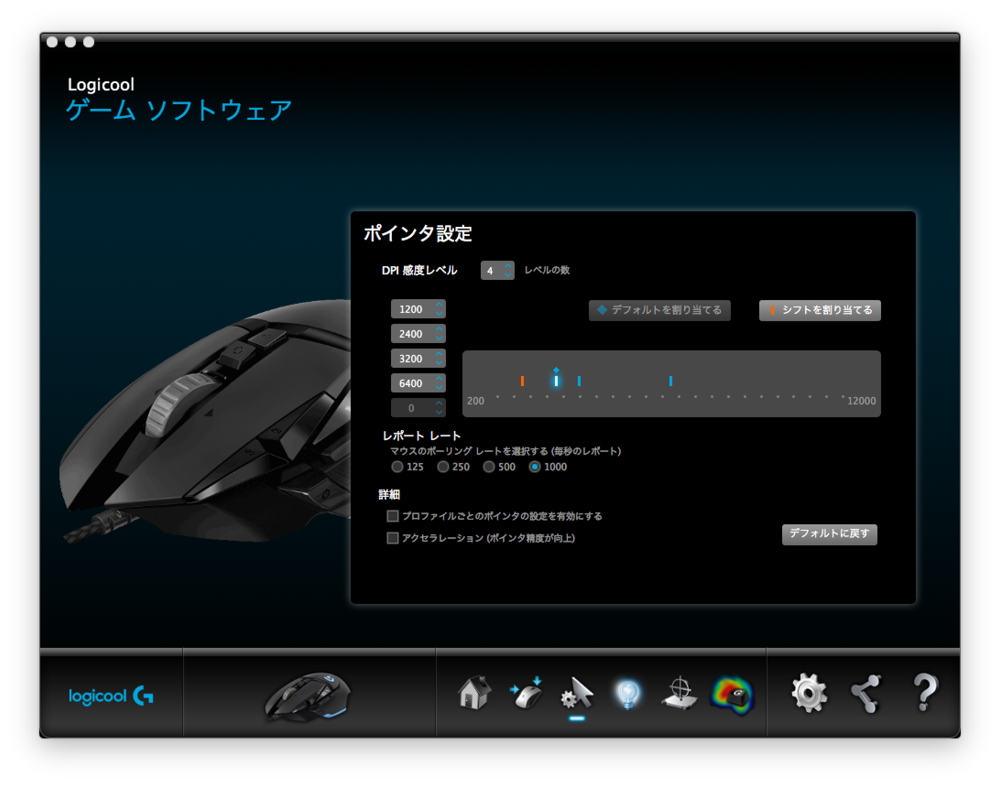Click the デフォルトに戻す button
The image size is (1000, 785).
coord(829,534)
